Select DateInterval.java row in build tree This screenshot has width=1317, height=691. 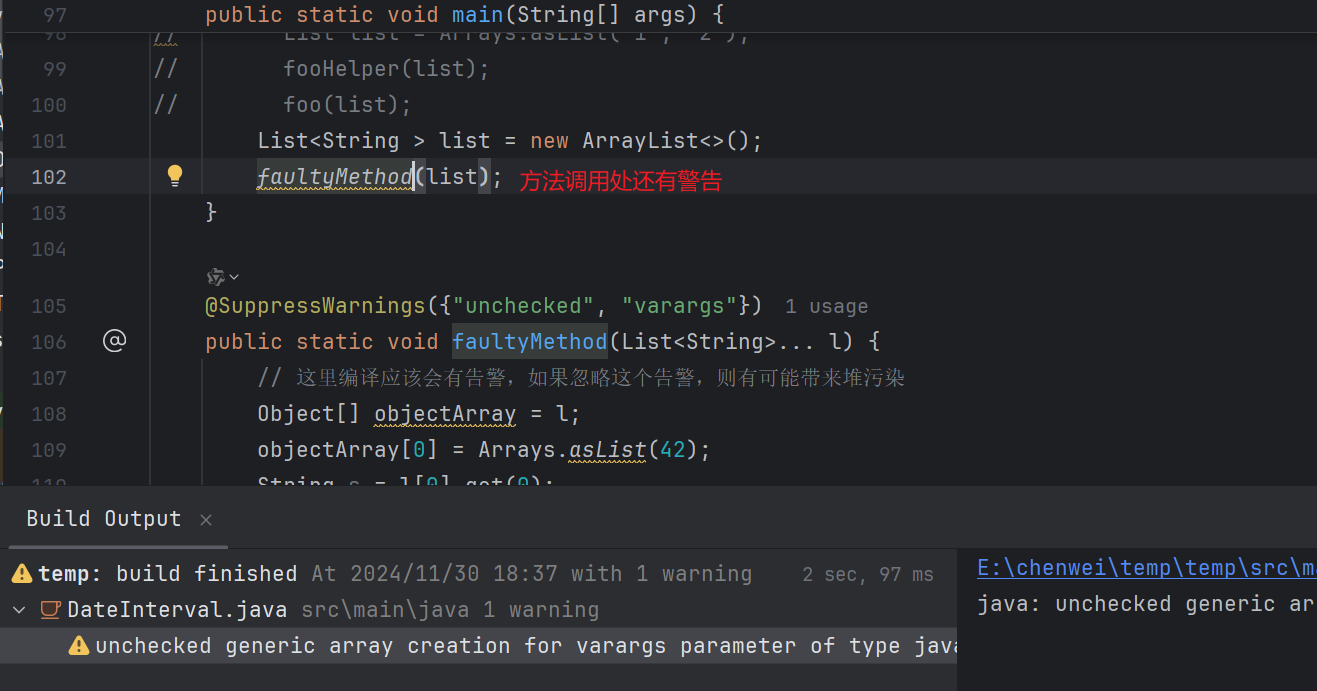[x=177, y=610]
